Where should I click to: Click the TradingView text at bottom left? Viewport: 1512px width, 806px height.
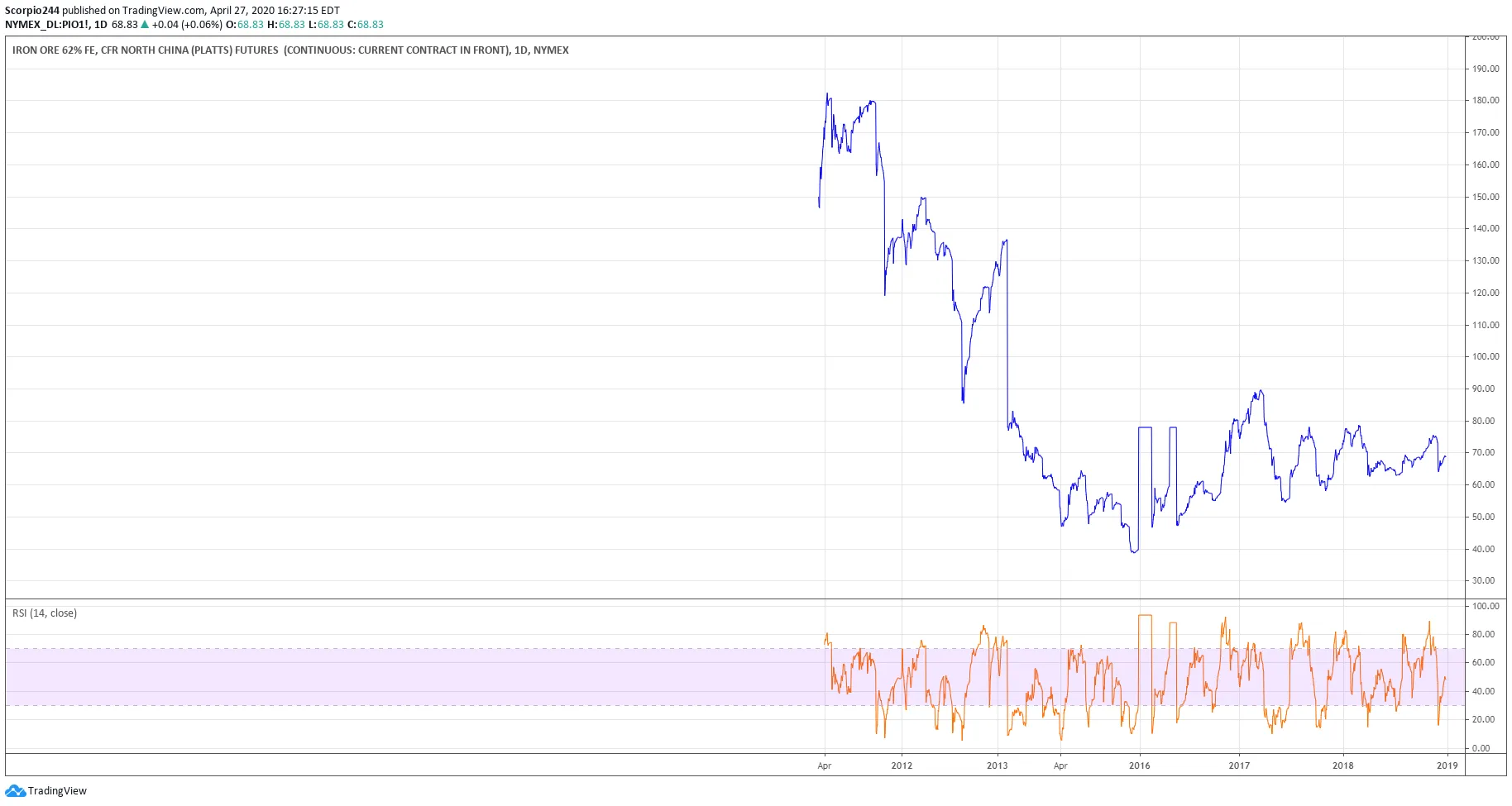coord(57,791)
